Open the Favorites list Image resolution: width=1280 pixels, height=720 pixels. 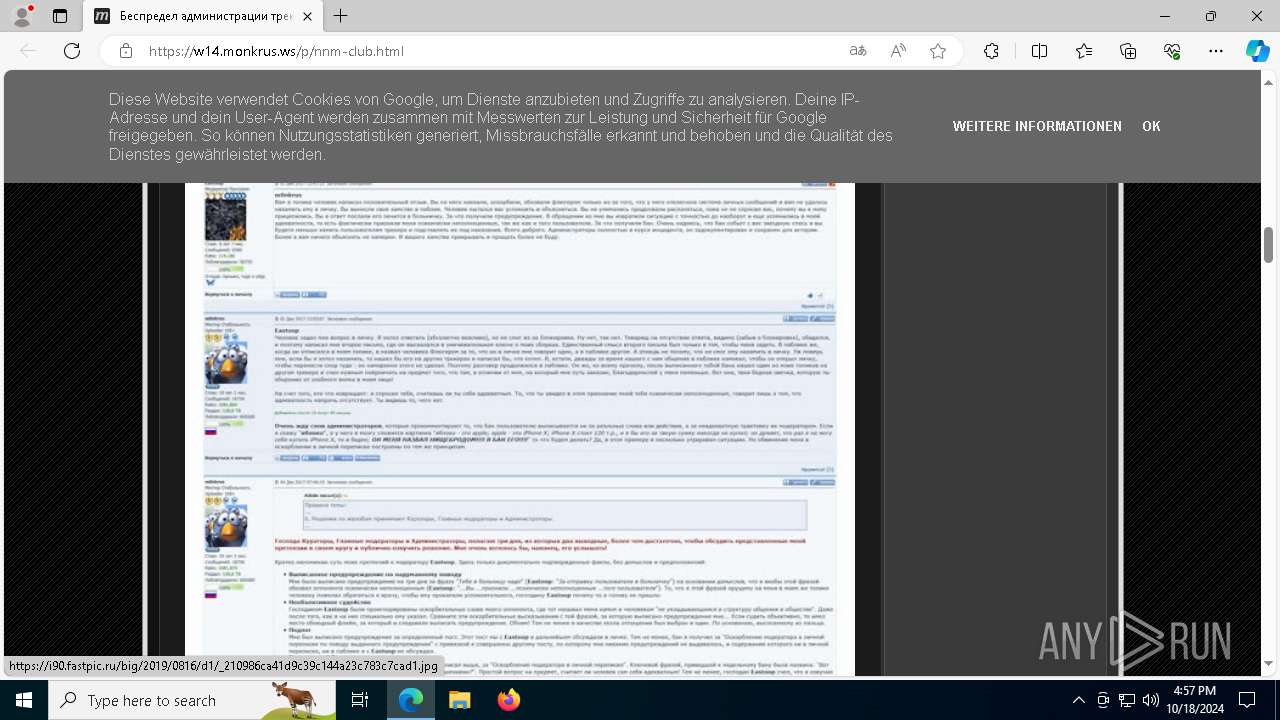[1084, 51]
